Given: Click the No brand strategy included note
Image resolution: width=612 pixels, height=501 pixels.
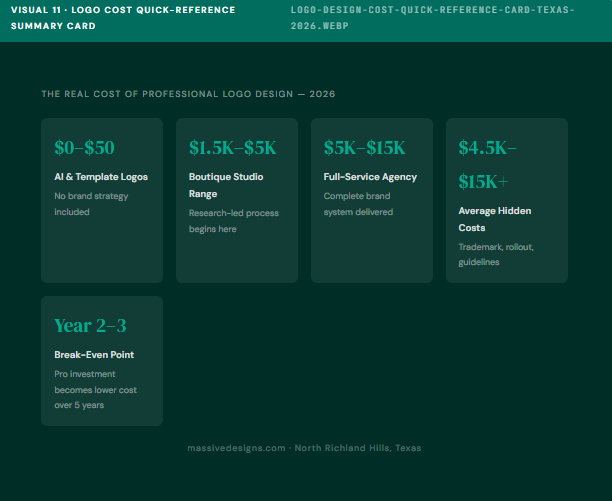Looking at the screenshot, I should coord(91,204).
